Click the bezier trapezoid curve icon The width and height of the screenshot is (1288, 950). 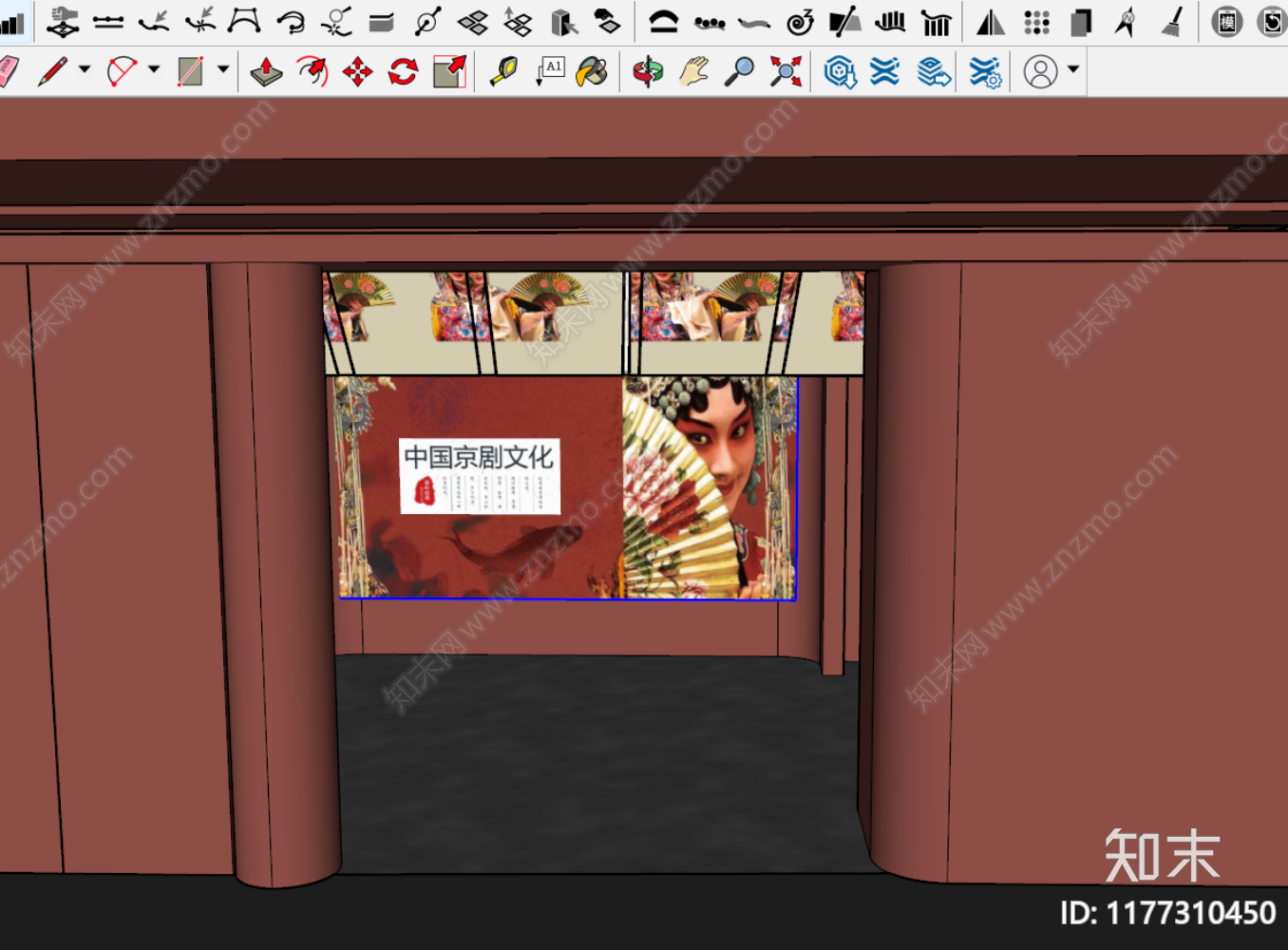[245, 21]
